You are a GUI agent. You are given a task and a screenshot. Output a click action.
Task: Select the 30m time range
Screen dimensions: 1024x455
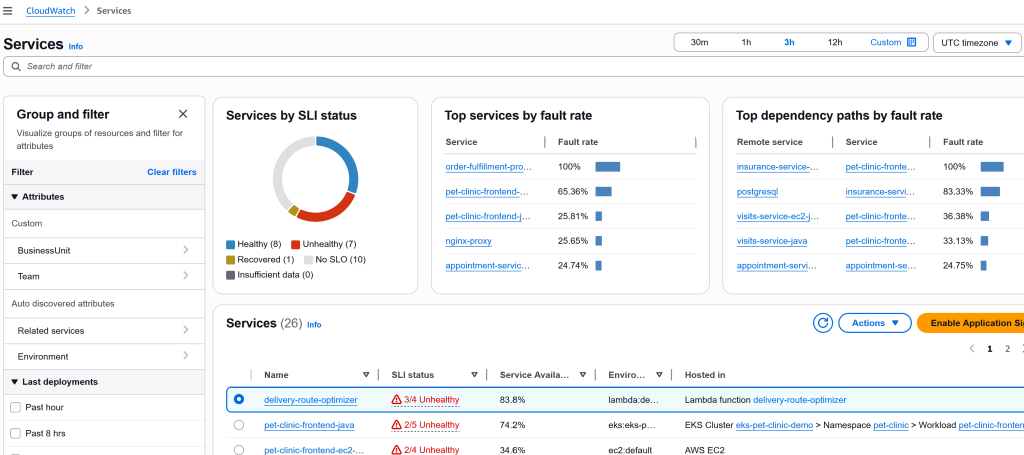(699, 42)
